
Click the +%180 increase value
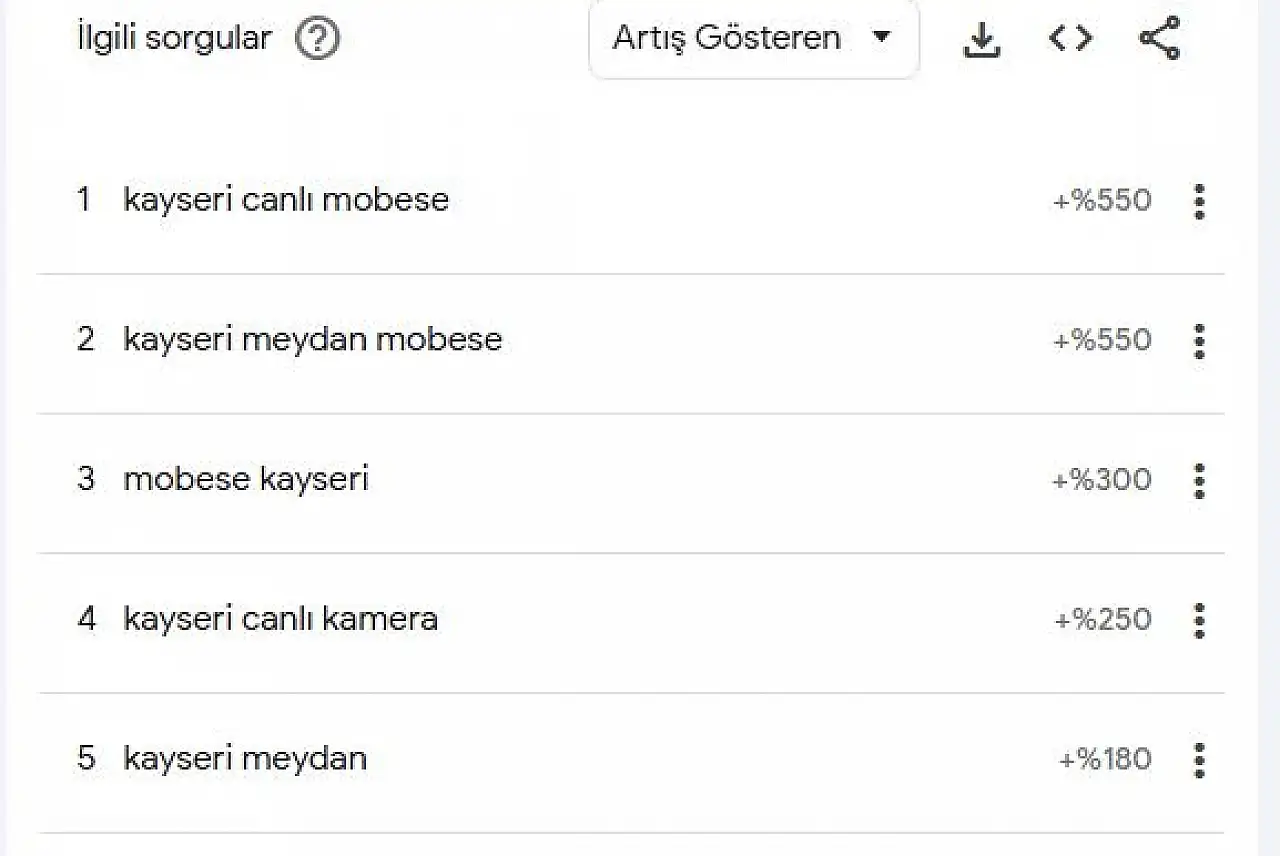[1105, 759]
